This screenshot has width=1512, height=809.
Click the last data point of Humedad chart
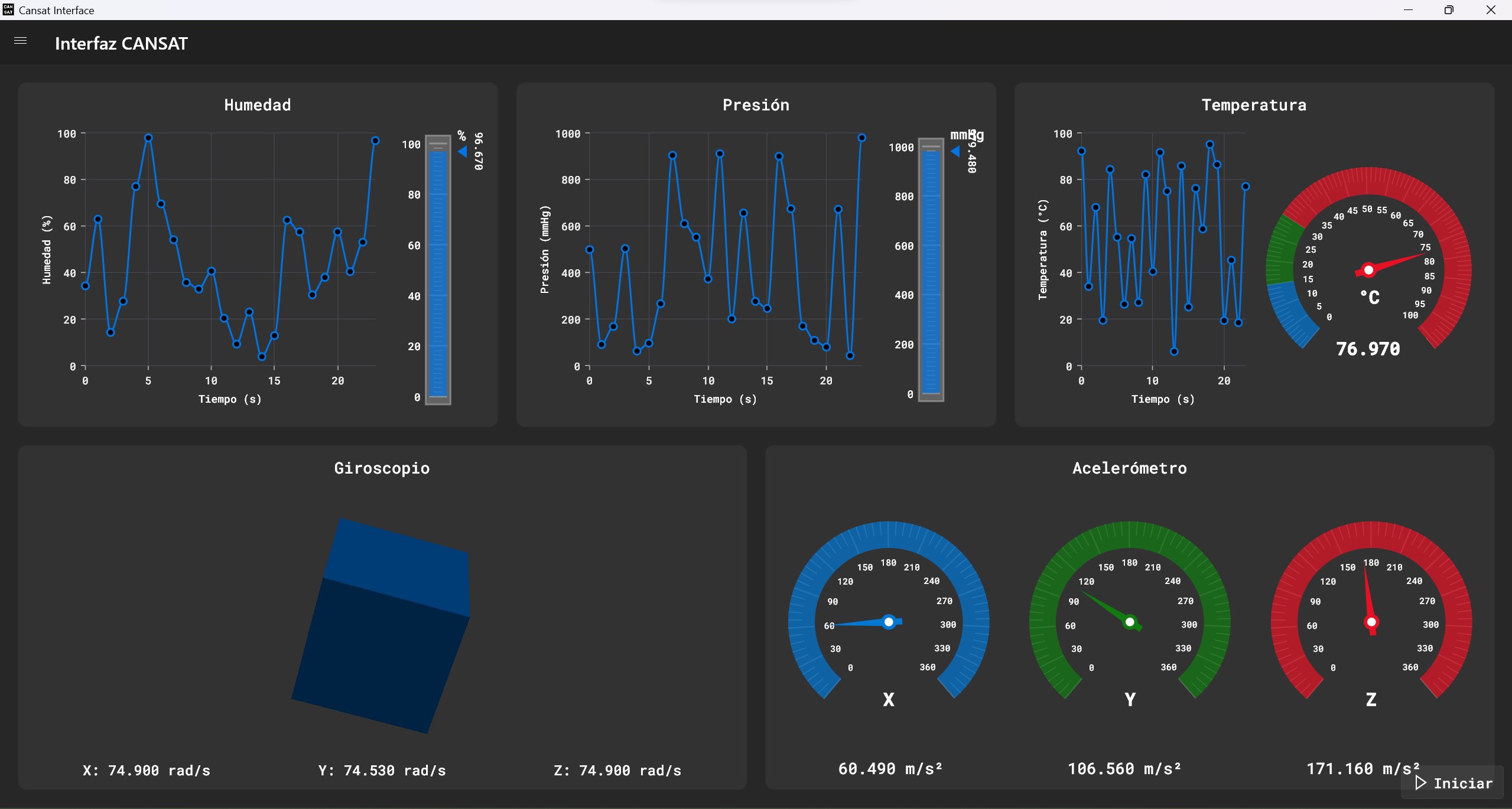(375, 141)
